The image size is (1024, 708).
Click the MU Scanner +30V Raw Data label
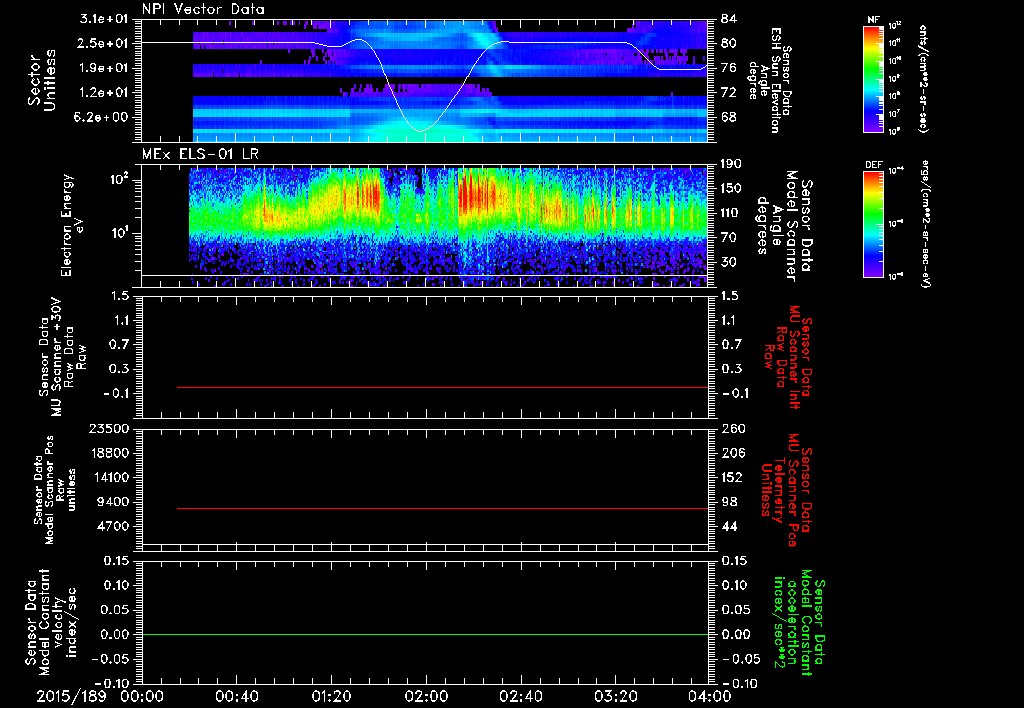coord(62,357)
